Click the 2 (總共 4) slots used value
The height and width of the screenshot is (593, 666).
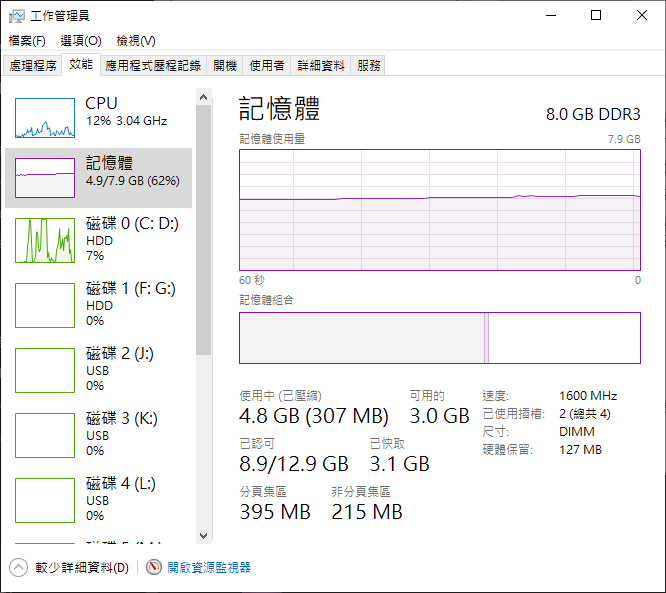(584, 414)
